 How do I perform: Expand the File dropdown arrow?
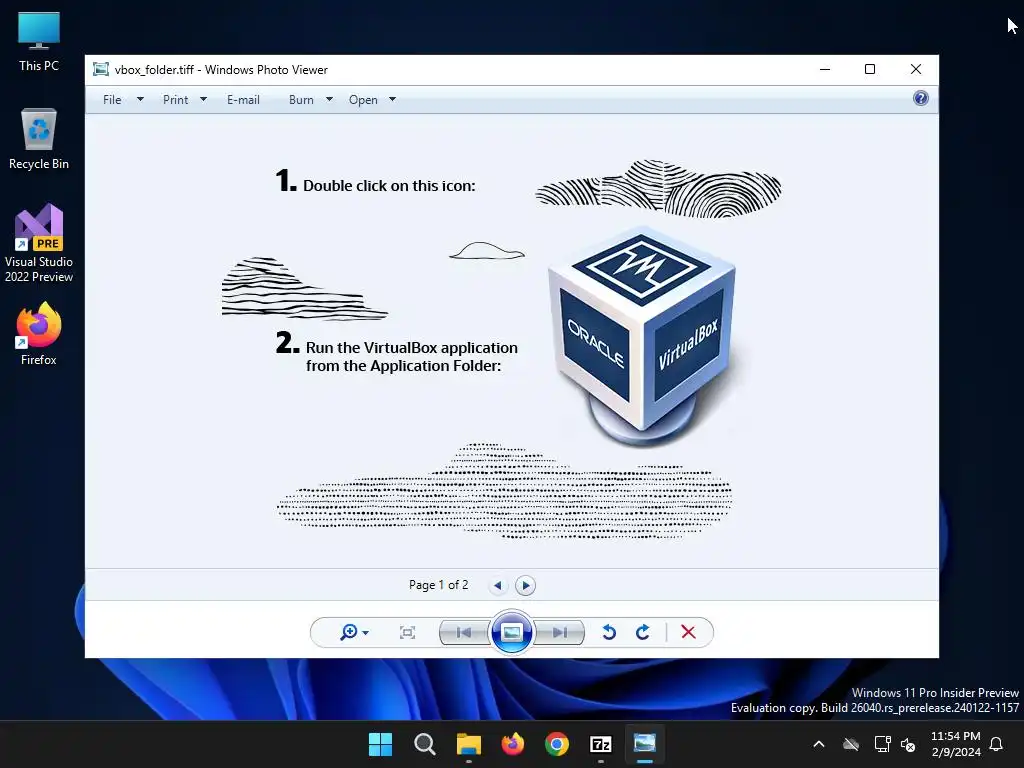tap(140, 99)
